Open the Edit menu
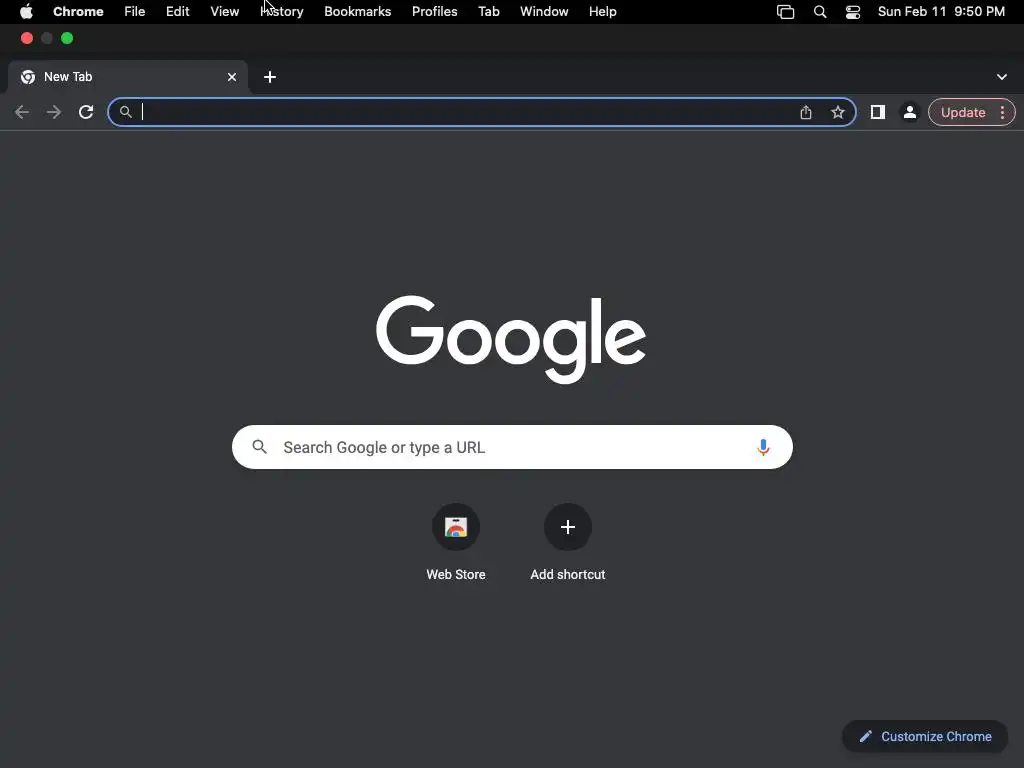This screenshot has width=1024, height=768. (x=178, y=12)
